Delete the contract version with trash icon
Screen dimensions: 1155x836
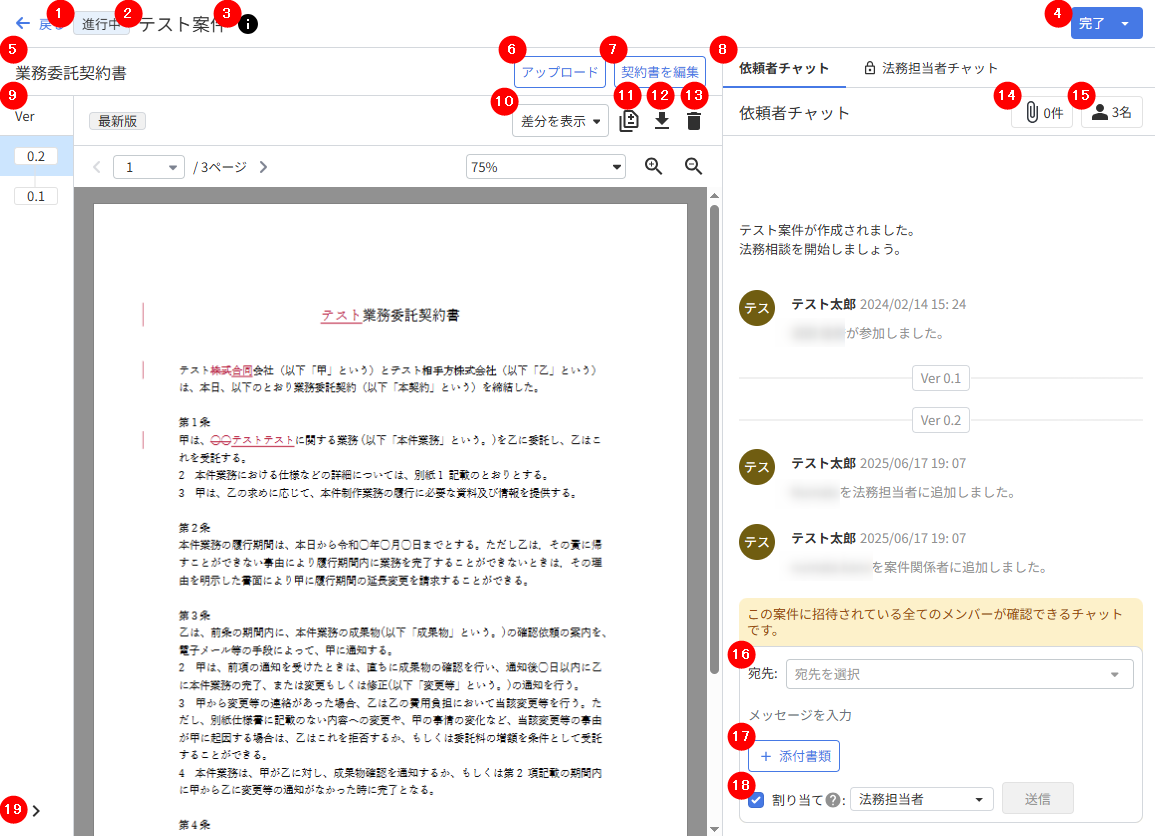(x=694, y=121)
